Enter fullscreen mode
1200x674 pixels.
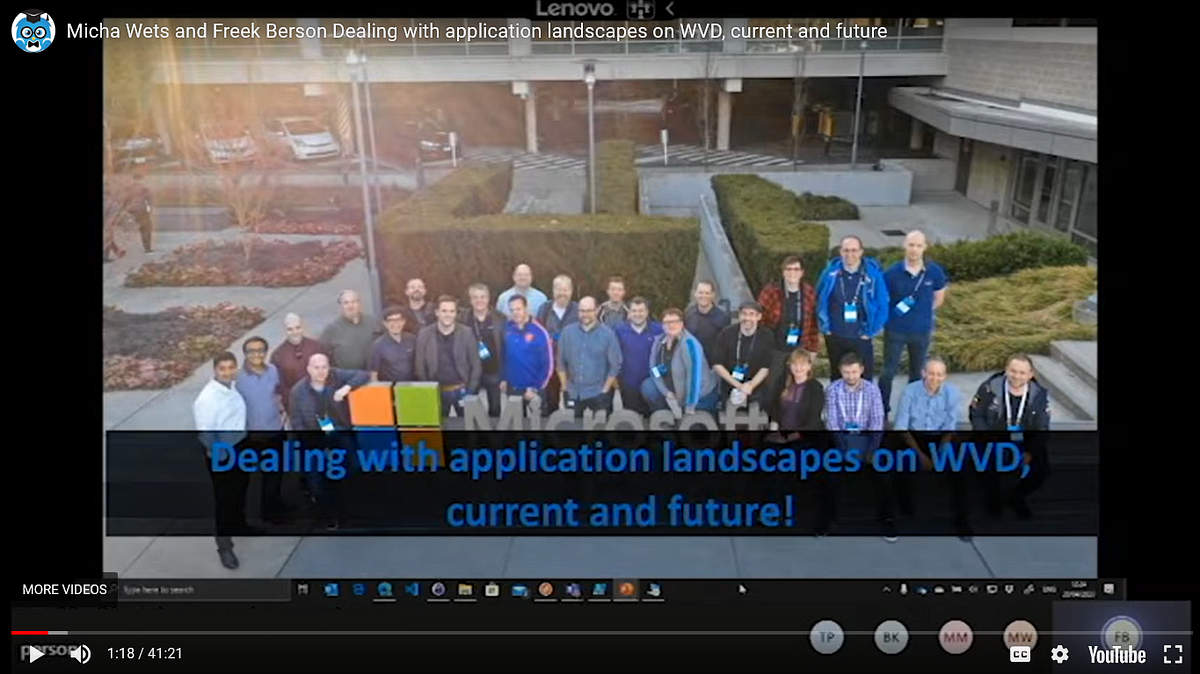point(1174,654)
